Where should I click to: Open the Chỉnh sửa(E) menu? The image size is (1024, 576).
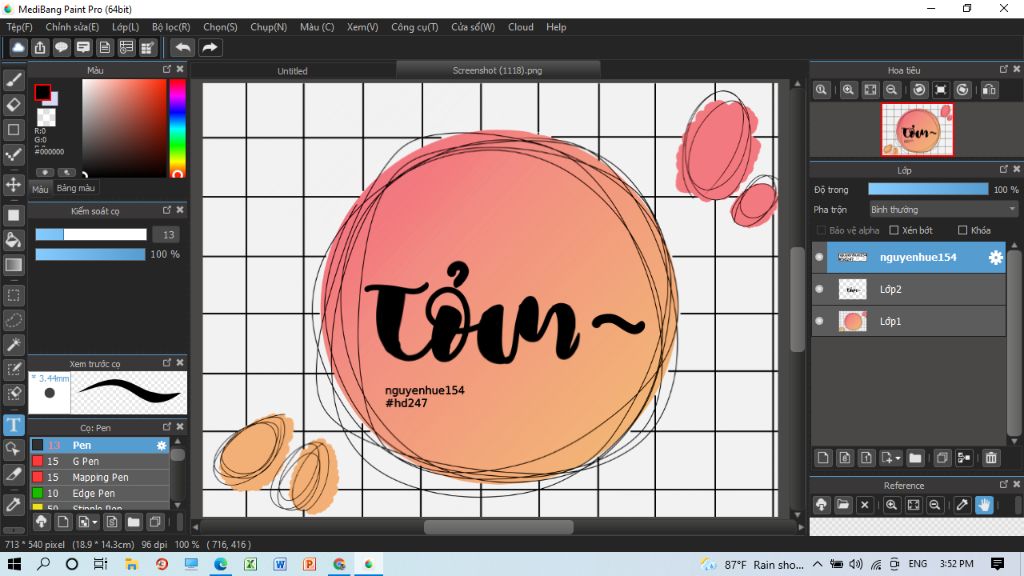(x=72, y=27)
